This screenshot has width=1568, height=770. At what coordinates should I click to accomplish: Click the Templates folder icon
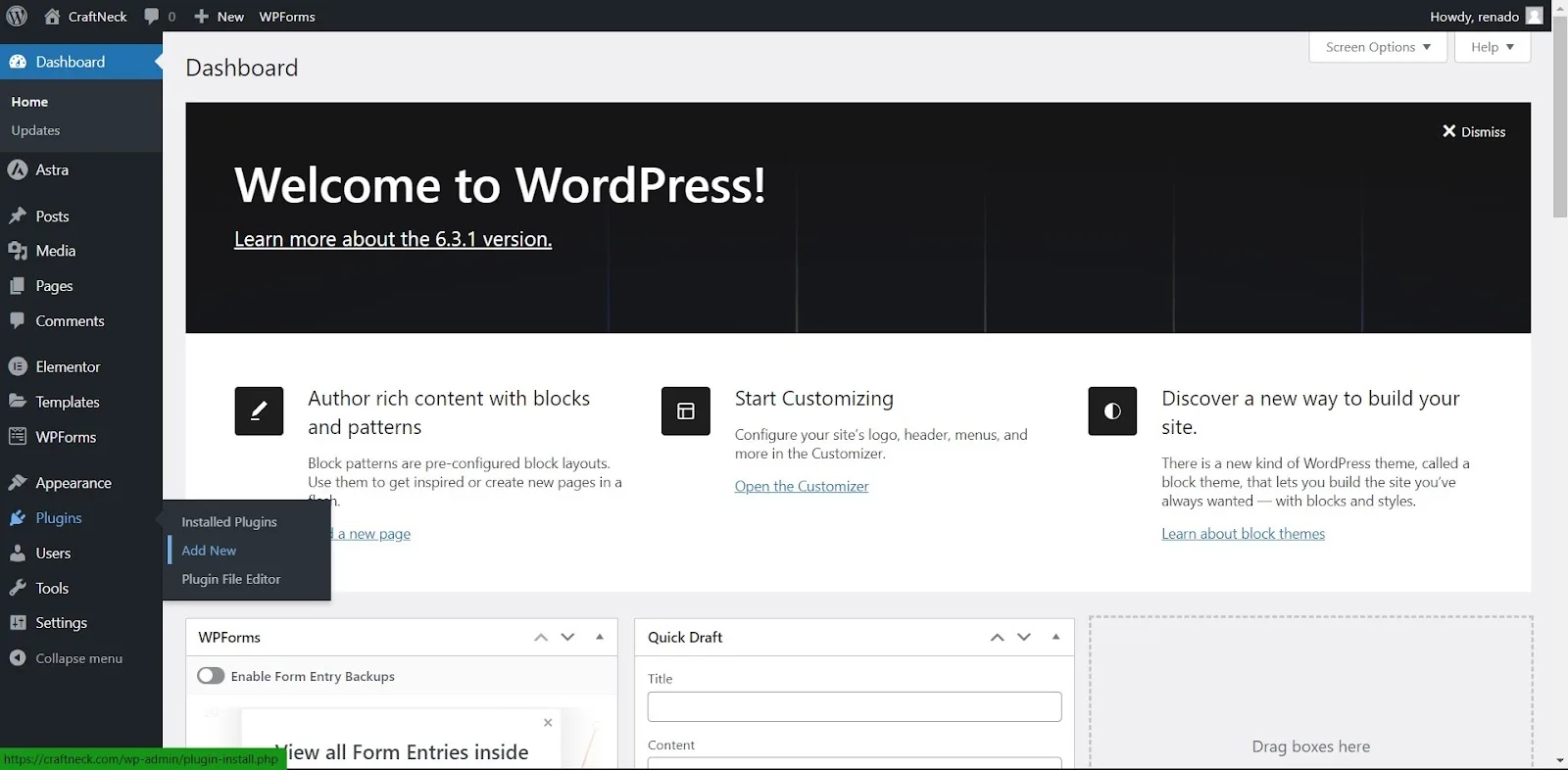(x=18, y=402)
